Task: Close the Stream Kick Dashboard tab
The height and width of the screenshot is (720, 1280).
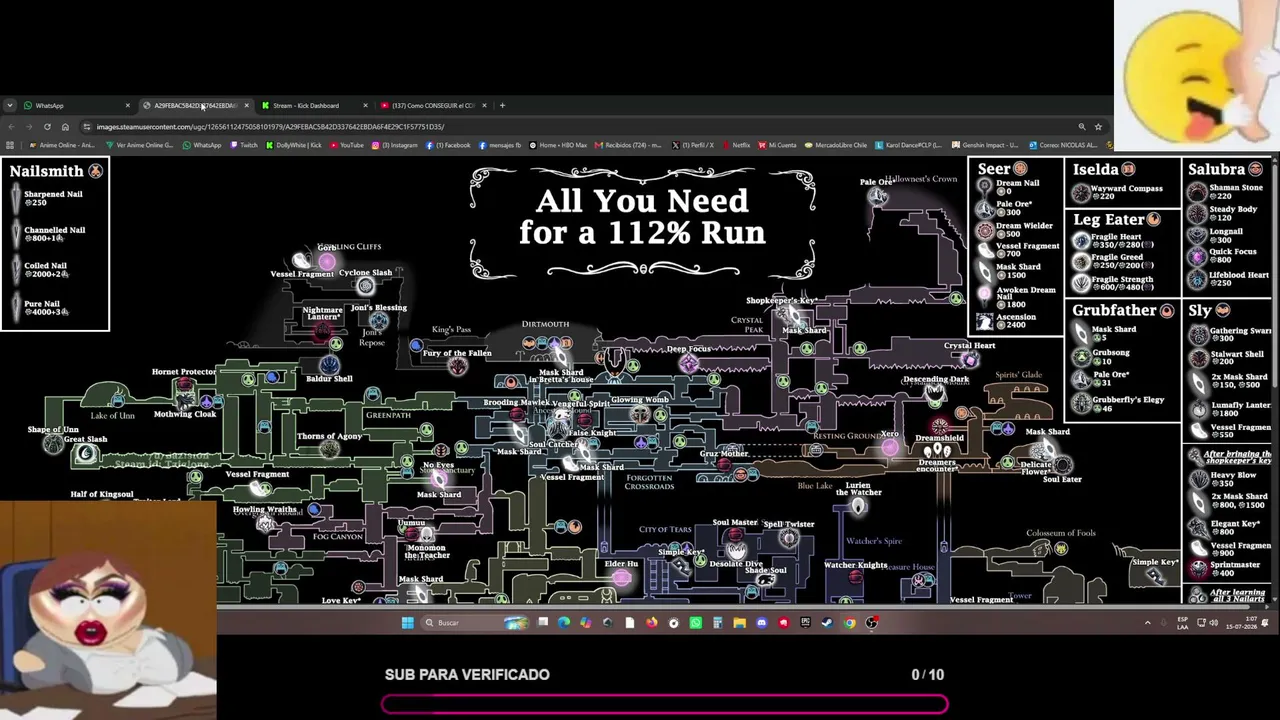Action: pyautogui.click(x=365, y=105)
